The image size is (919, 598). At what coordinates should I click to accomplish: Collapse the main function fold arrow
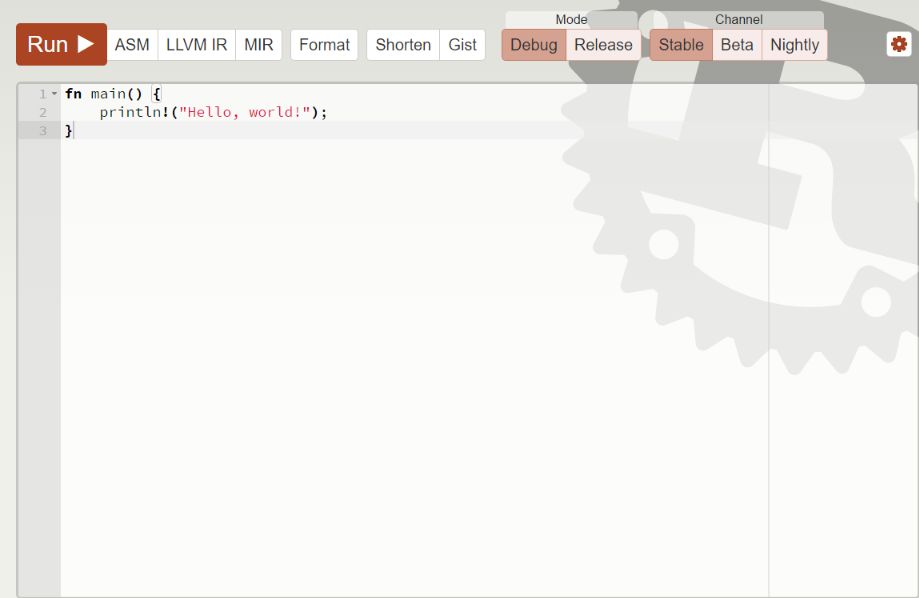coord(54,93)
